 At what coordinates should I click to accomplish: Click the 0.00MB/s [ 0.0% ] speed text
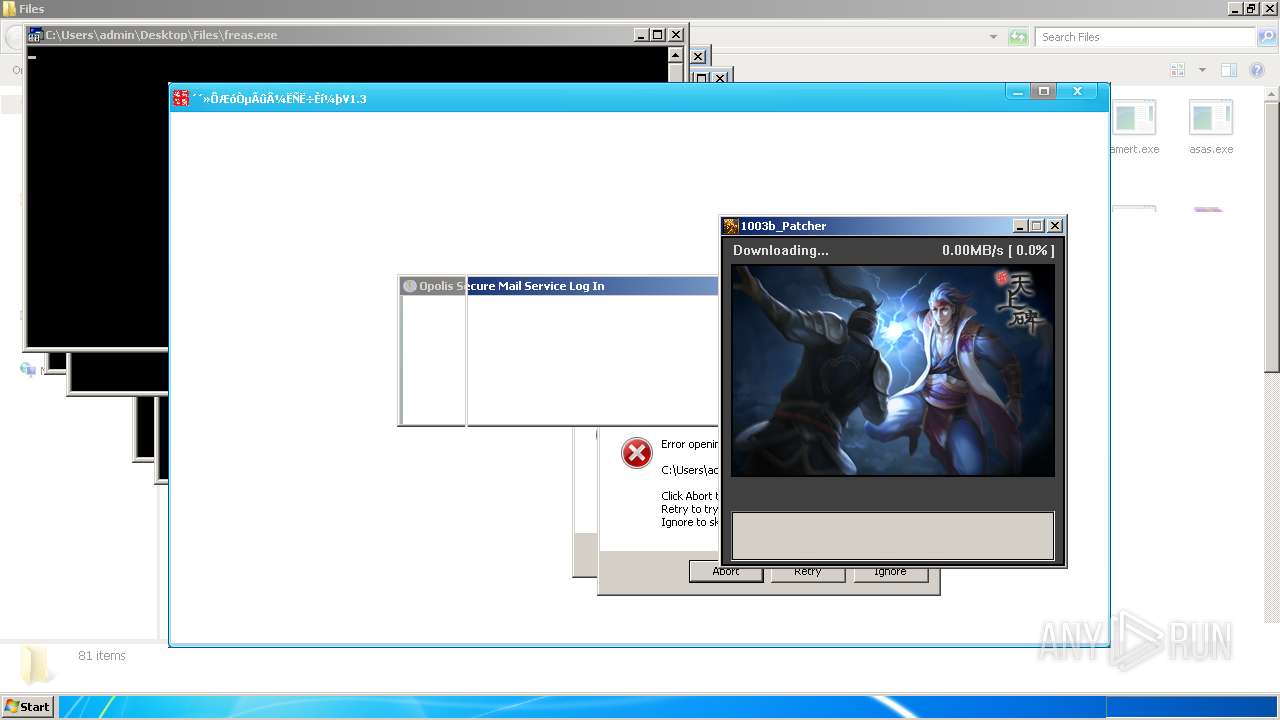(998, 250)
